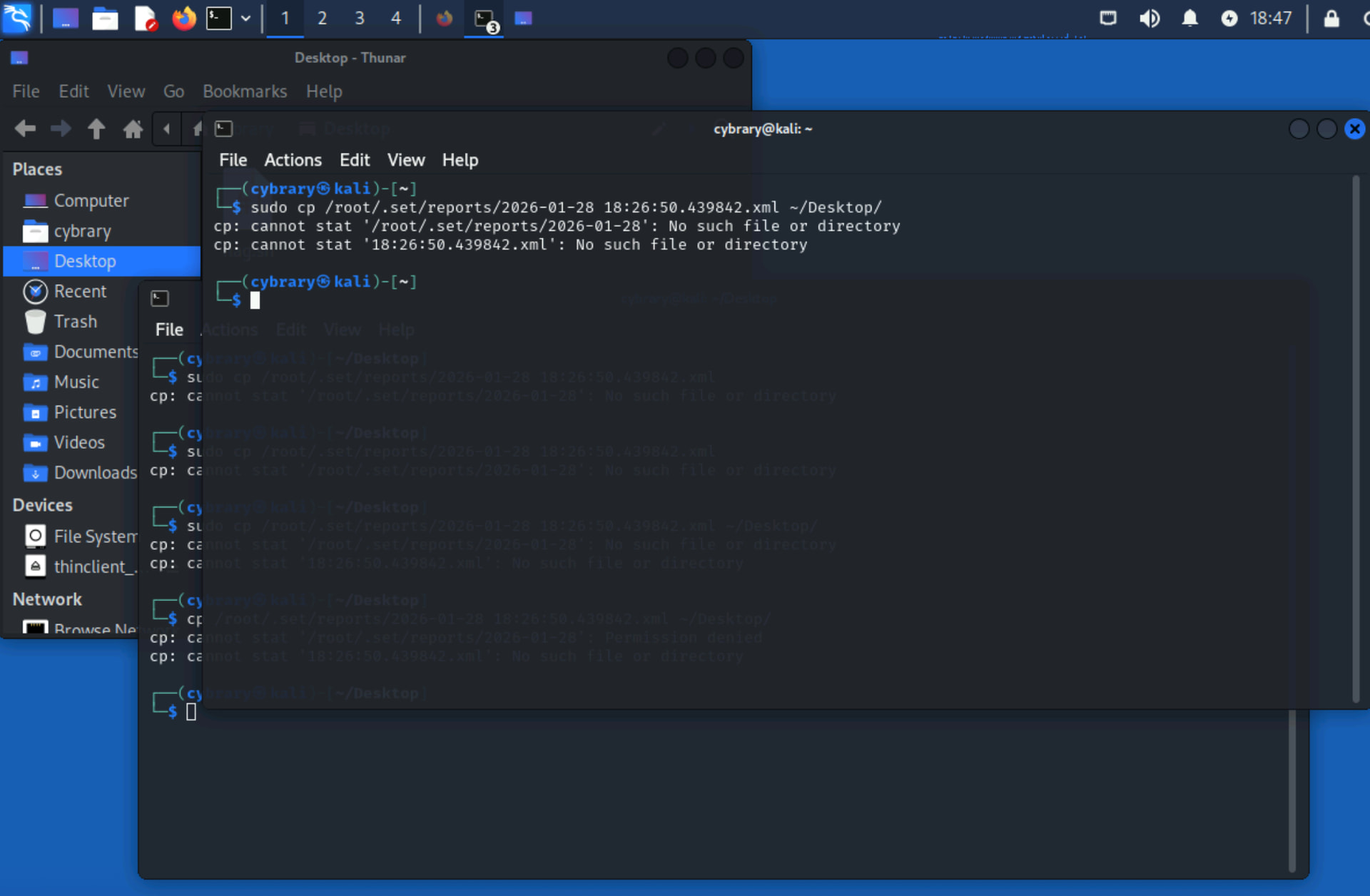Open the notifications bell icon
Image resolution: width=1370 pixels, height=896 pixels.
(1189, 18)
